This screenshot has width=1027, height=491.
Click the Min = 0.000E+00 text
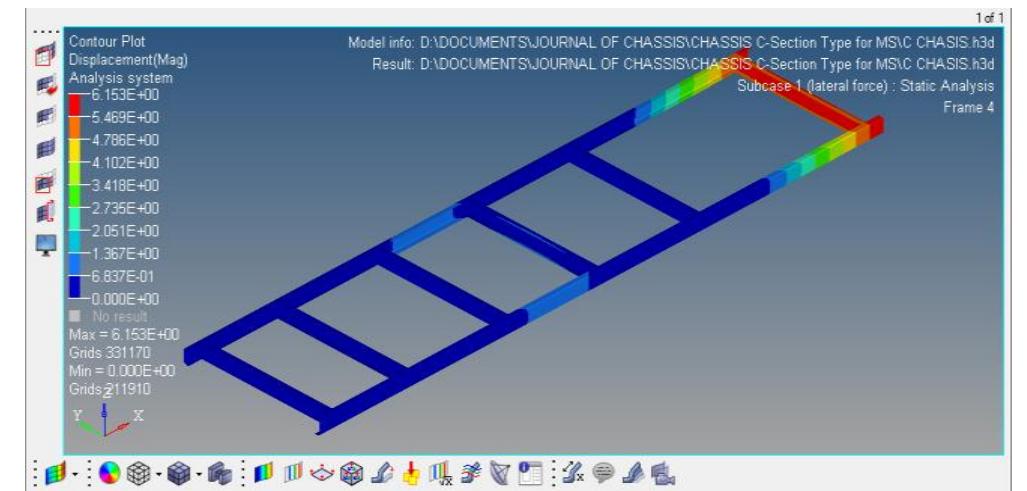click(122, 371)
